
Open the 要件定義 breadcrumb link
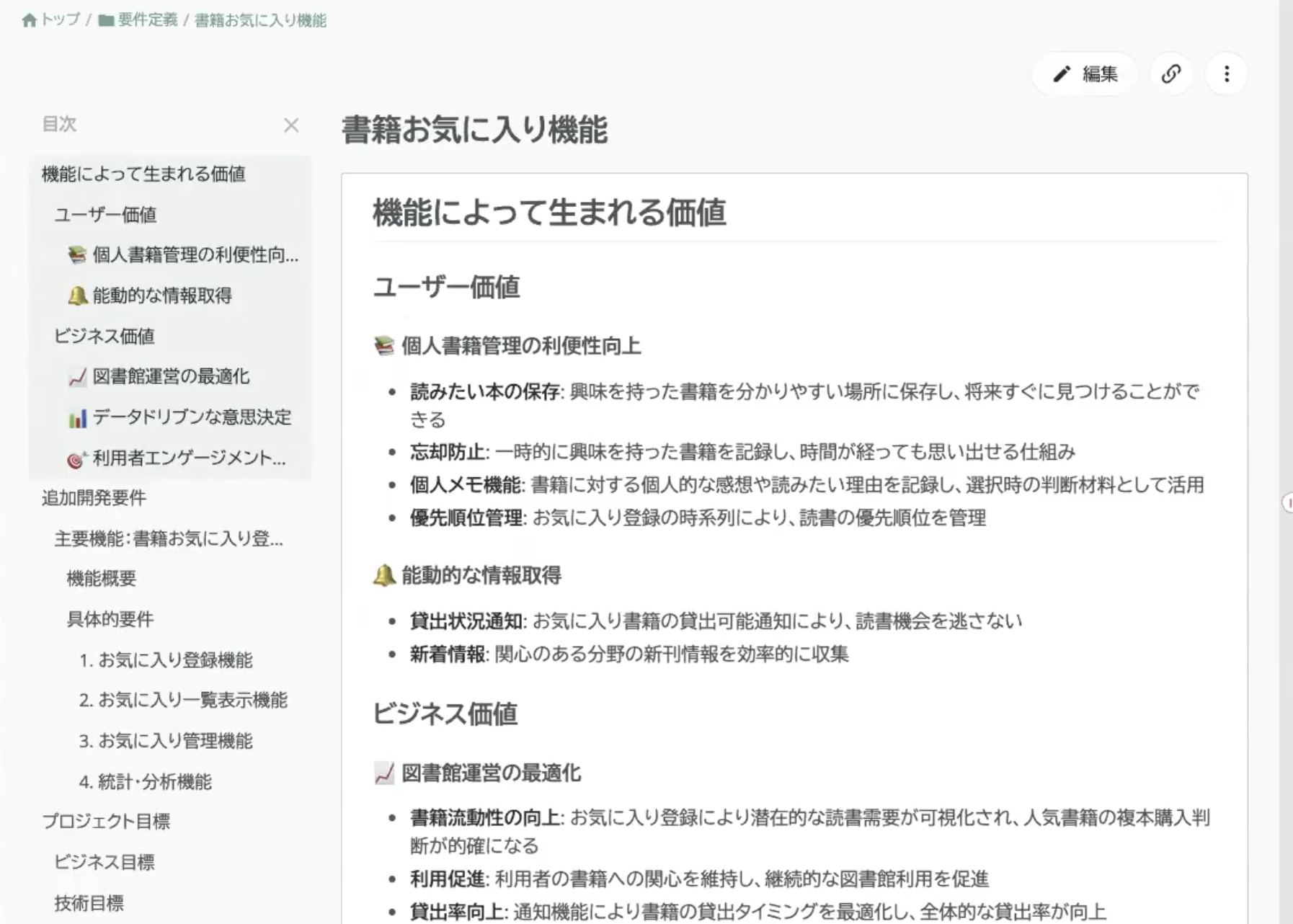[148, 21]
